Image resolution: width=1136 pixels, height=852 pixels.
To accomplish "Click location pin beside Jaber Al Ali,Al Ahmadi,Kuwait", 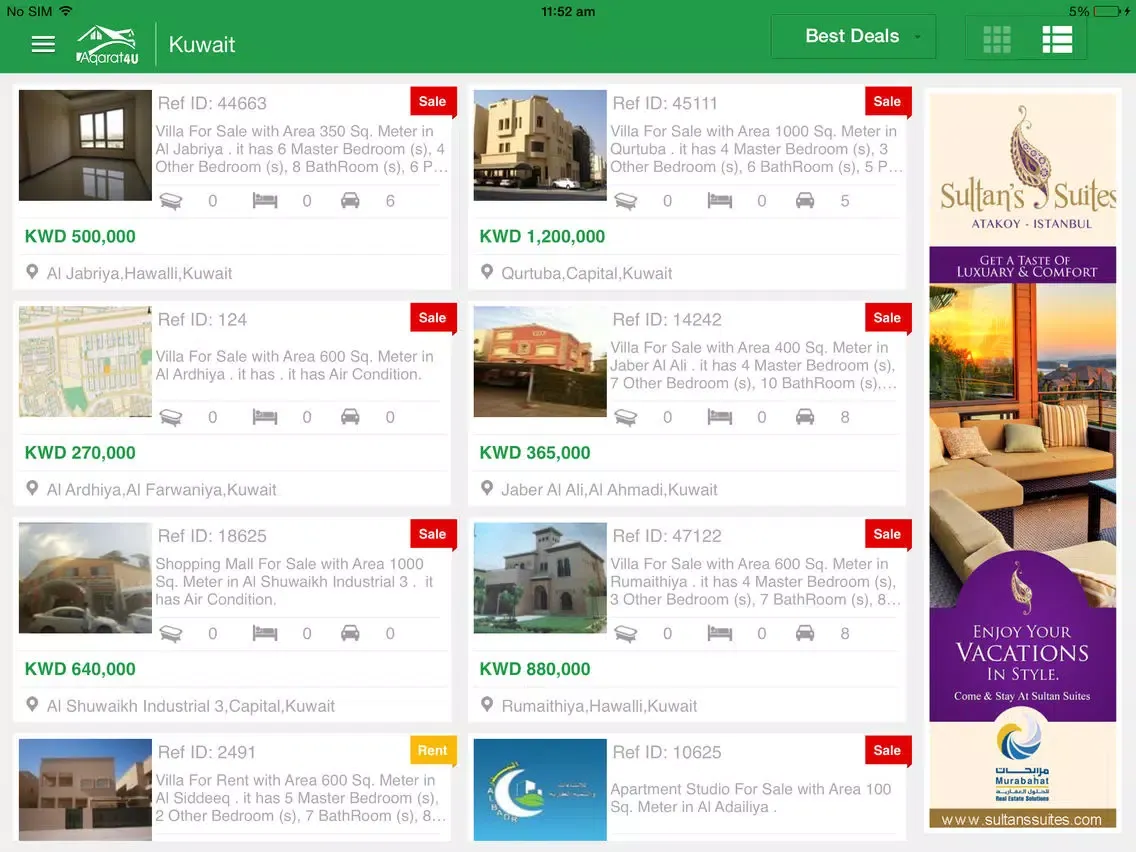I will point(487,488).
